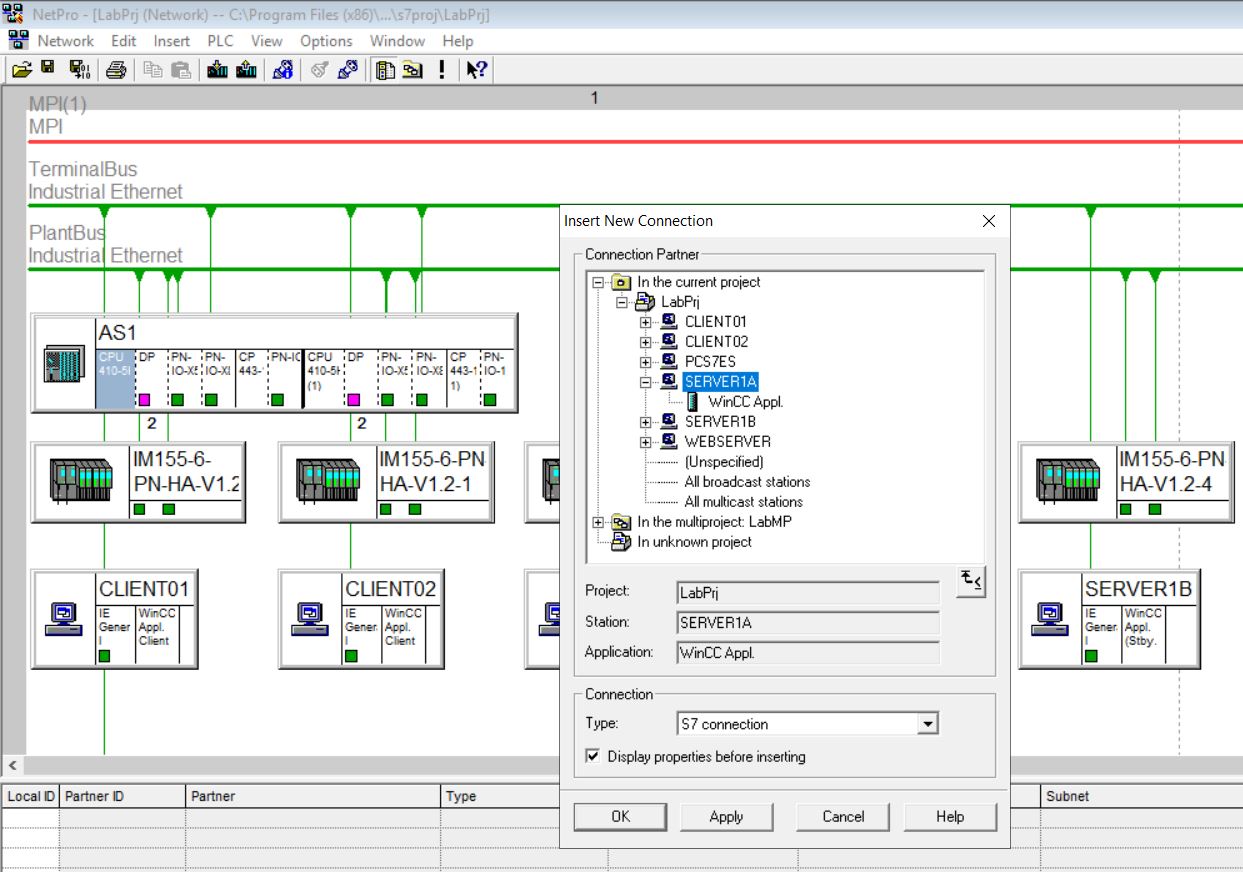The width and height of the screenshot is (1243, 872).
Task: Click the dialog Help button
Action: click(x=950, y=817)
